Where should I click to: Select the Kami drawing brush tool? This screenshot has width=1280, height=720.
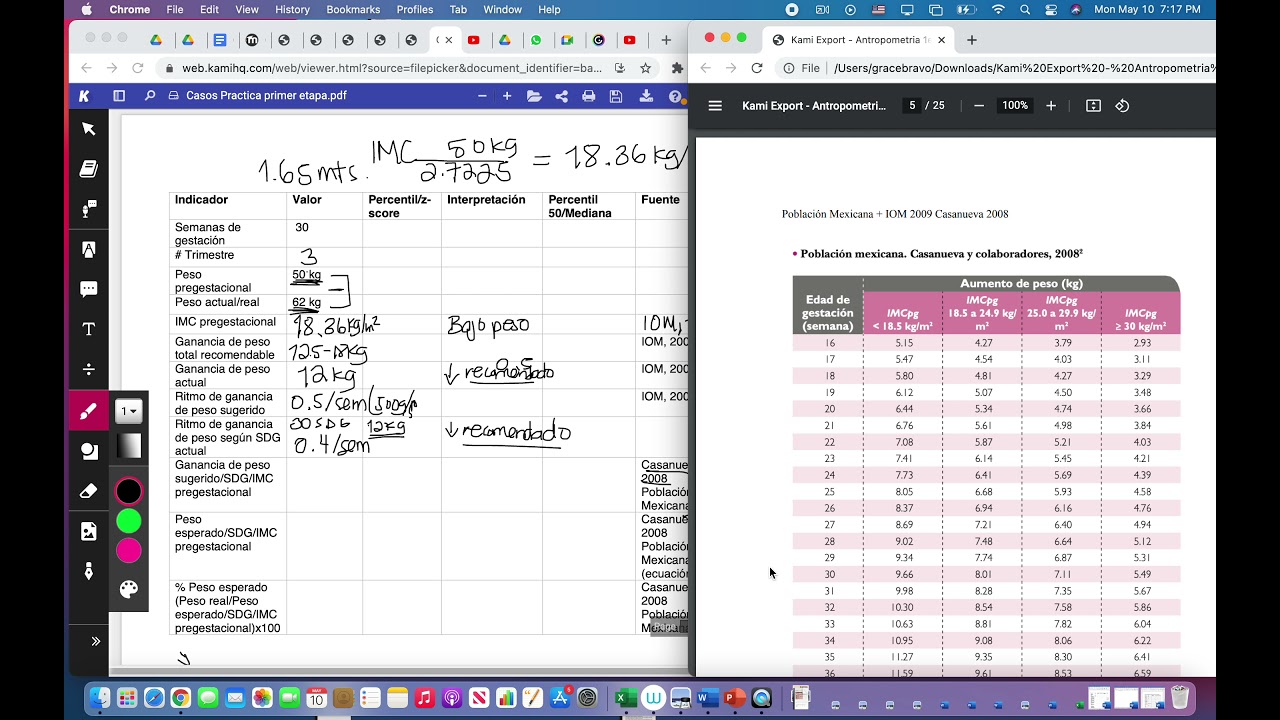(88, 411)
